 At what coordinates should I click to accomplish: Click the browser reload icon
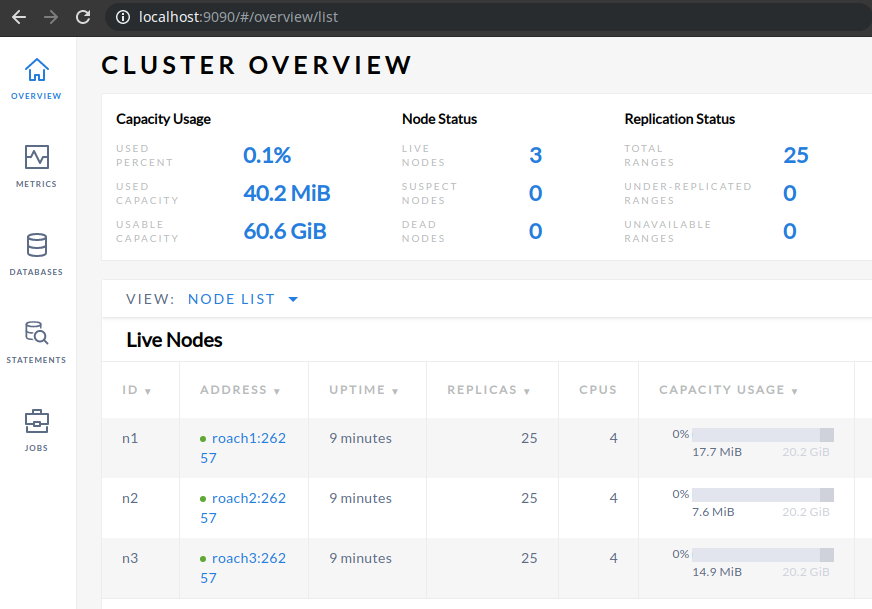83,17
